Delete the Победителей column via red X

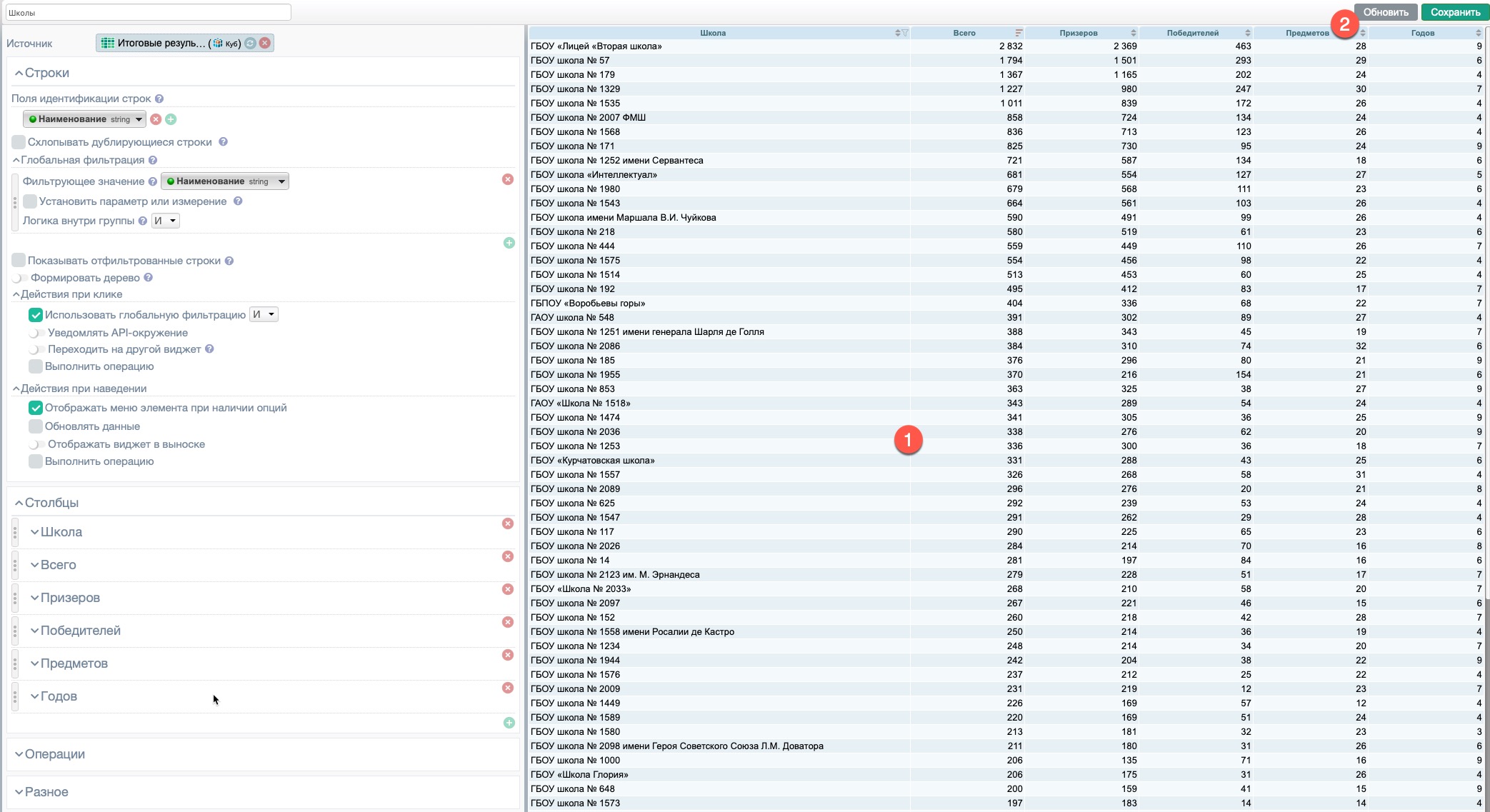pos(508,622)
